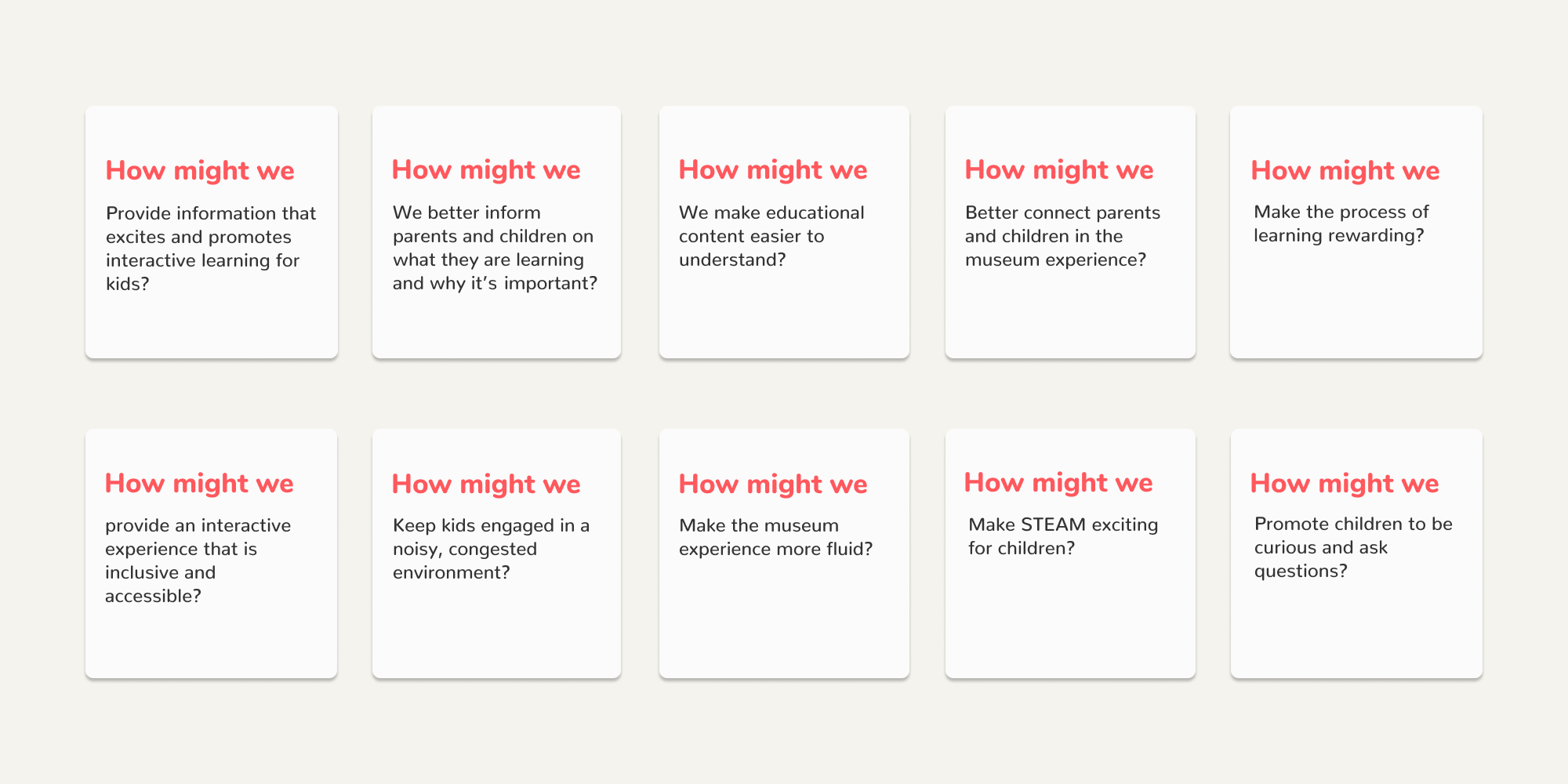The width and height of the screenshot is (1568, 784).
Task: Select the card about interactive learning for kids
Action: click(x=212, y=232)
